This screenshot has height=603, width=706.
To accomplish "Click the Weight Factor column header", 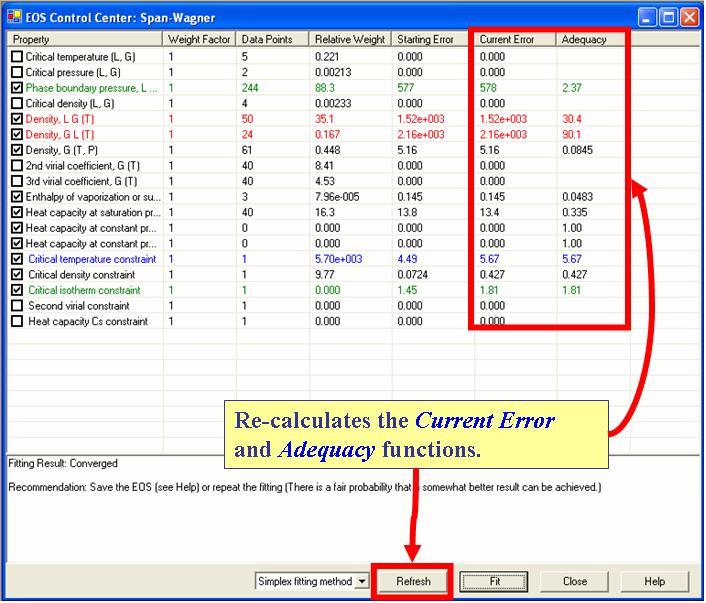I will pyautogui.click(x=200, y=40).
